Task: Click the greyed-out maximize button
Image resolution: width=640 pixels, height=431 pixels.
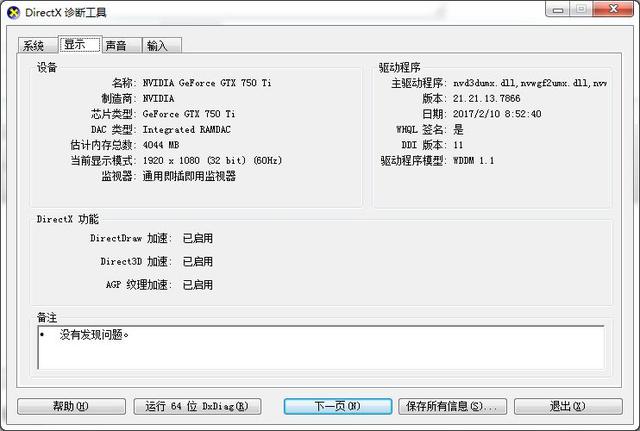Action: (x=581, y=9)
